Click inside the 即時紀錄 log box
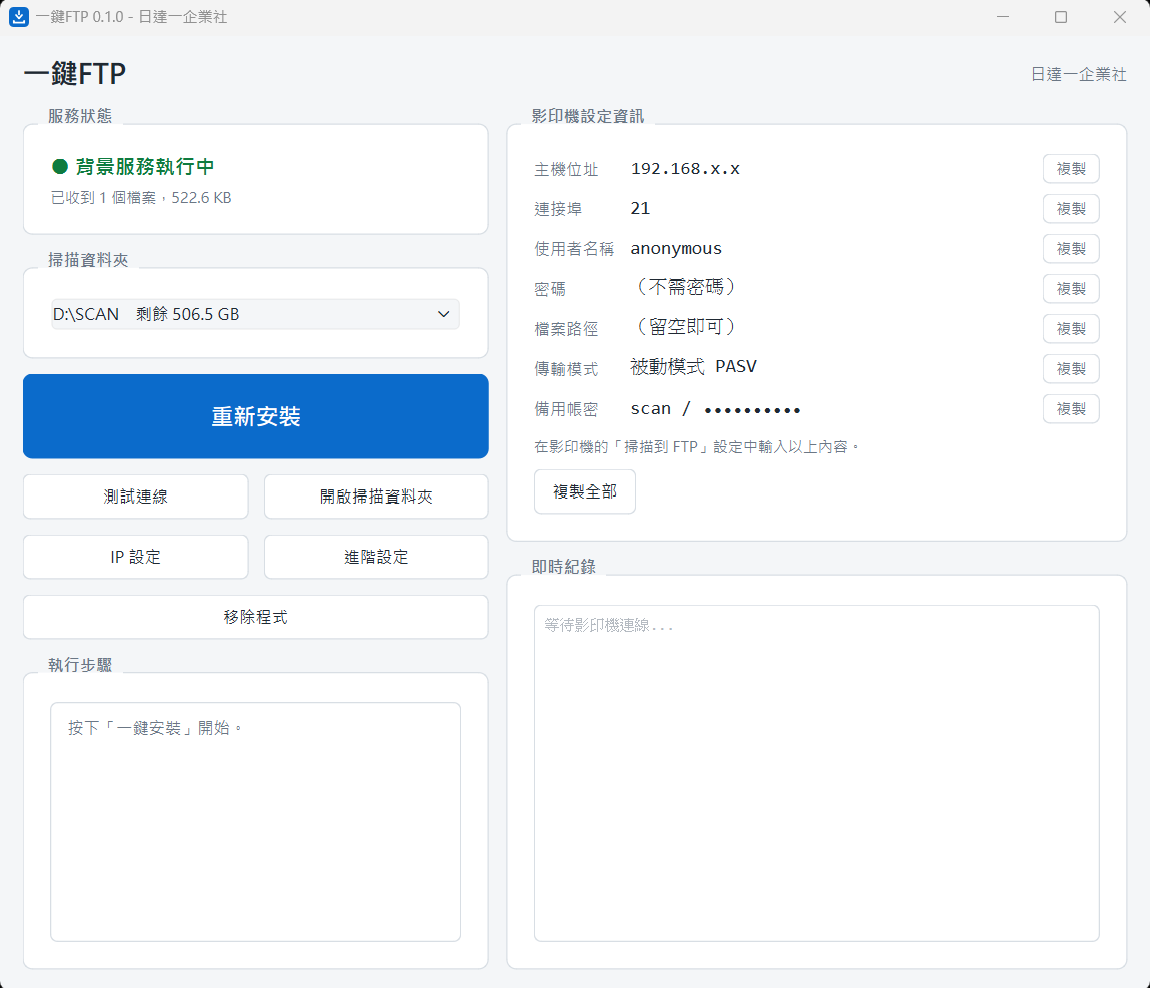Screen dimensions: 1150x988 click(816, 773)
